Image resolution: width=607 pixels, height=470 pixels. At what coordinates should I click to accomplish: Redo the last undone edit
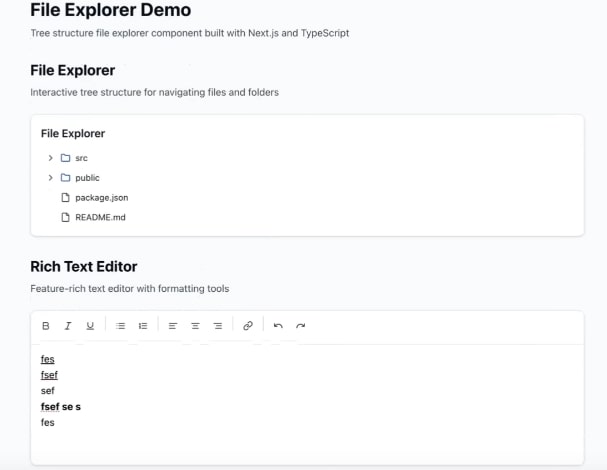(x=300, y=326)
